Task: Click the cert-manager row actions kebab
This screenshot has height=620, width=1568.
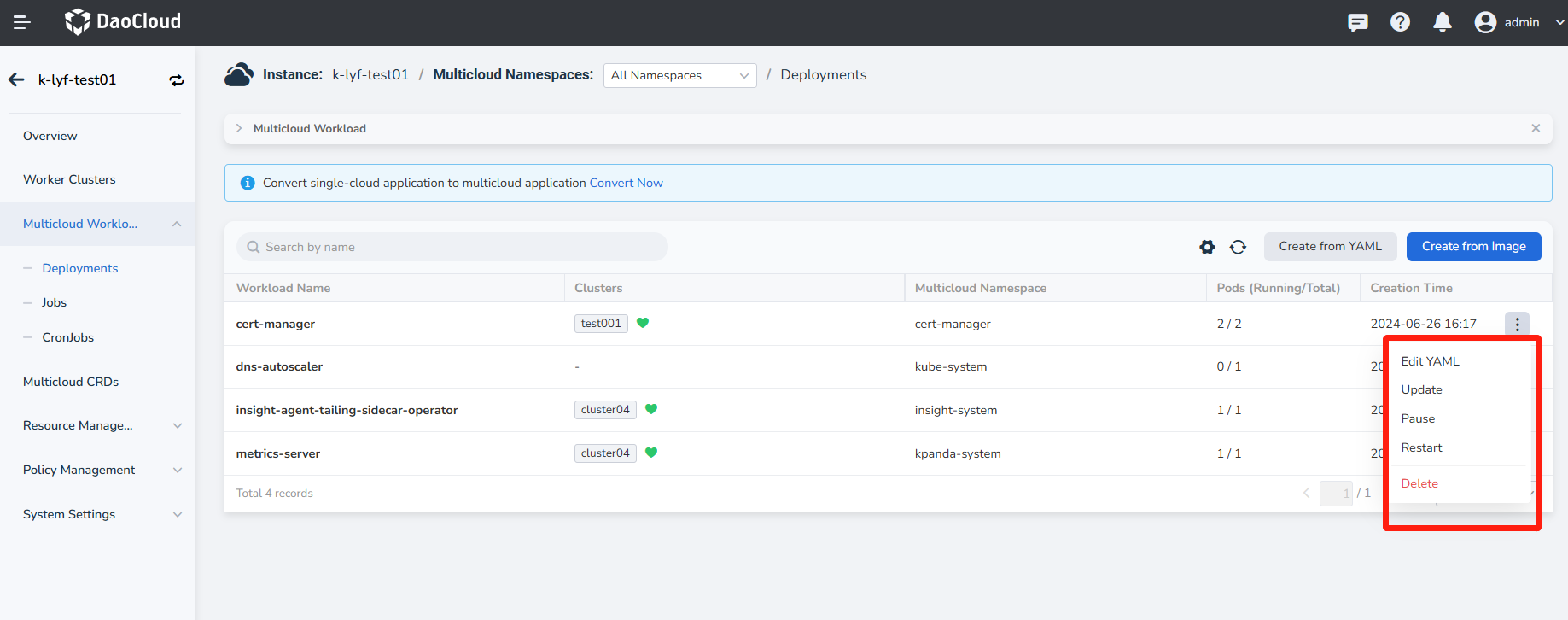Action: (1517, 324)
